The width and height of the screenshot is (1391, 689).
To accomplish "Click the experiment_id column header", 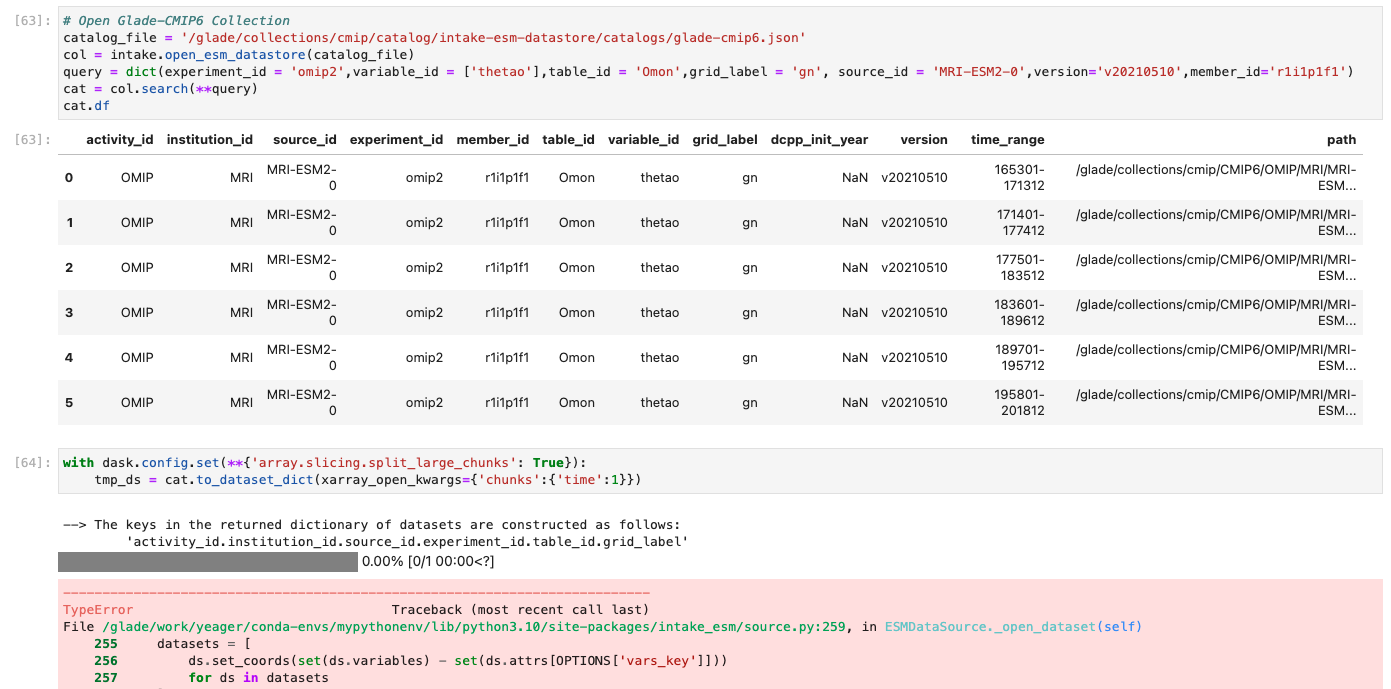I will tap(396, 140).
